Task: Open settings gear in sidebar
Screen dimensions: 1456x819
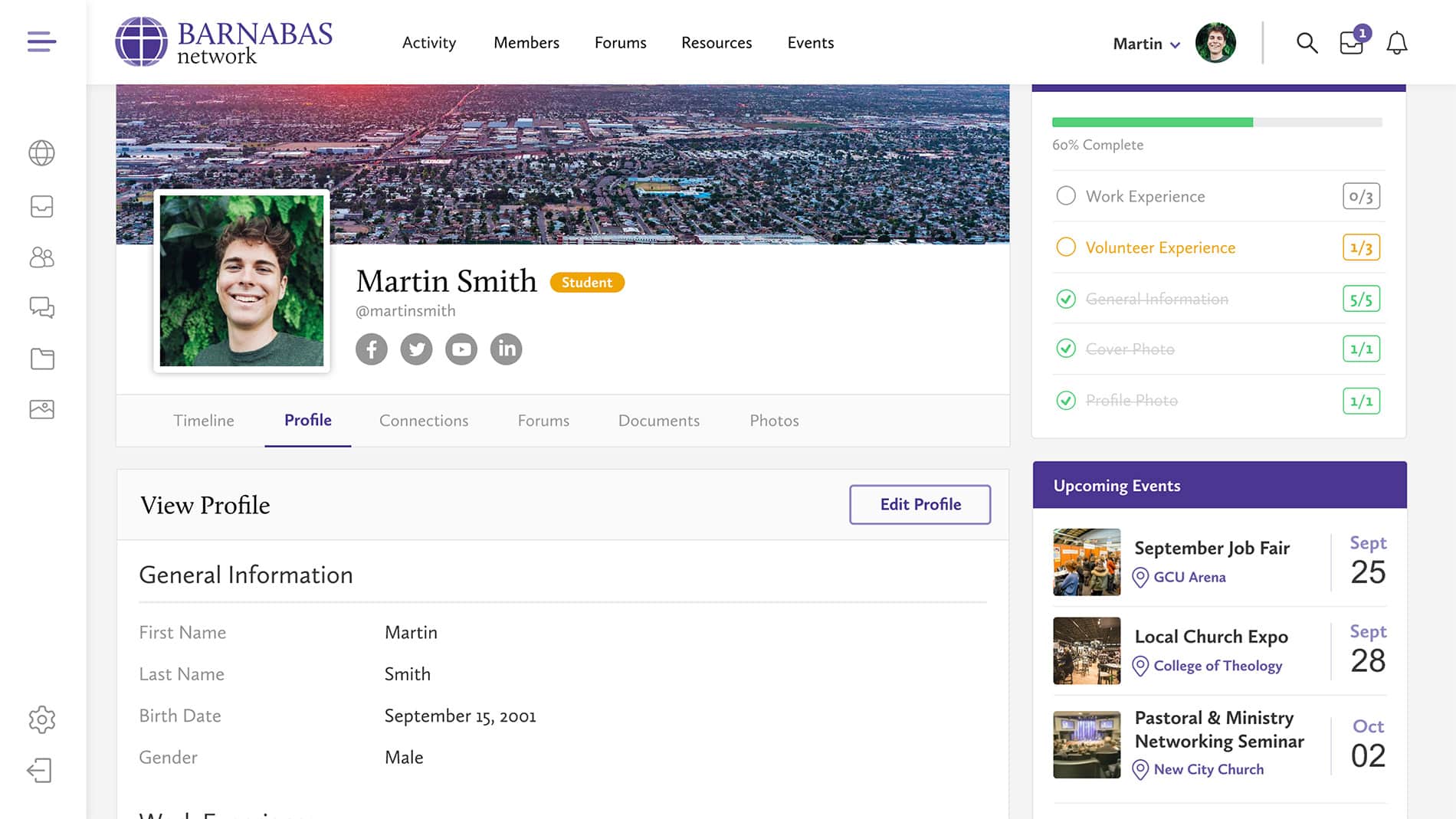Action: [41, 719]
